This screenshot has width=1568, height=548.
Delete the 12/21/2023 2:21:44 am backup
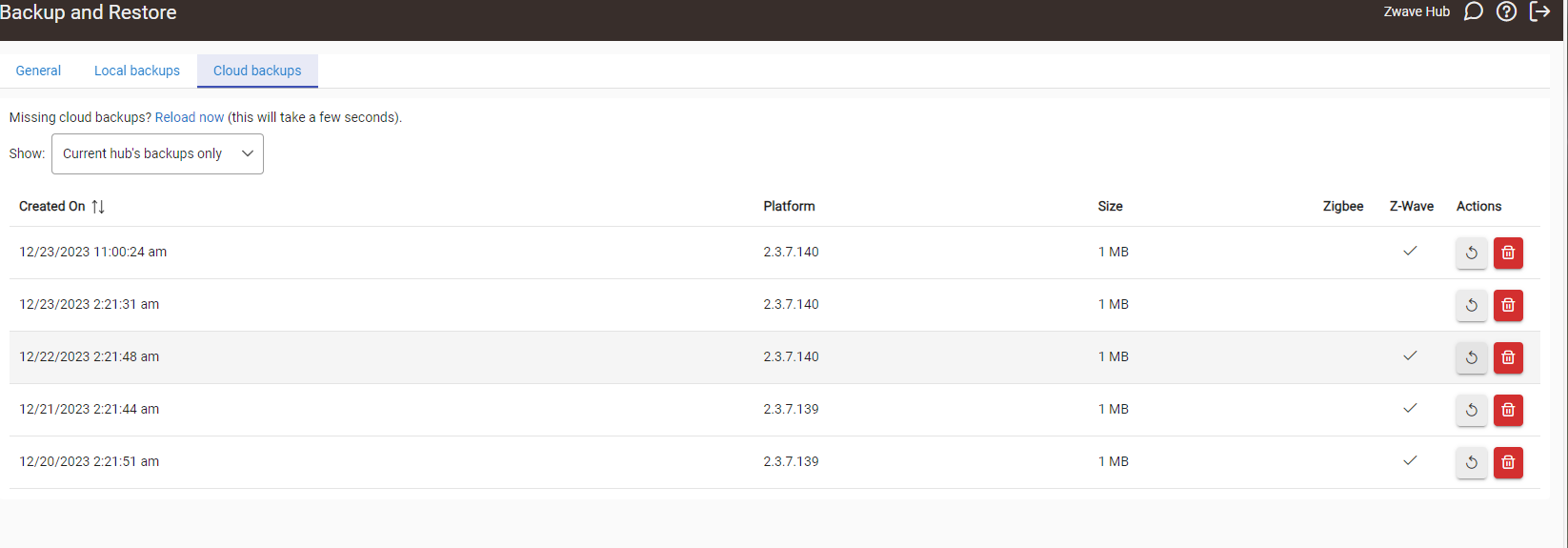[1508, 411]
